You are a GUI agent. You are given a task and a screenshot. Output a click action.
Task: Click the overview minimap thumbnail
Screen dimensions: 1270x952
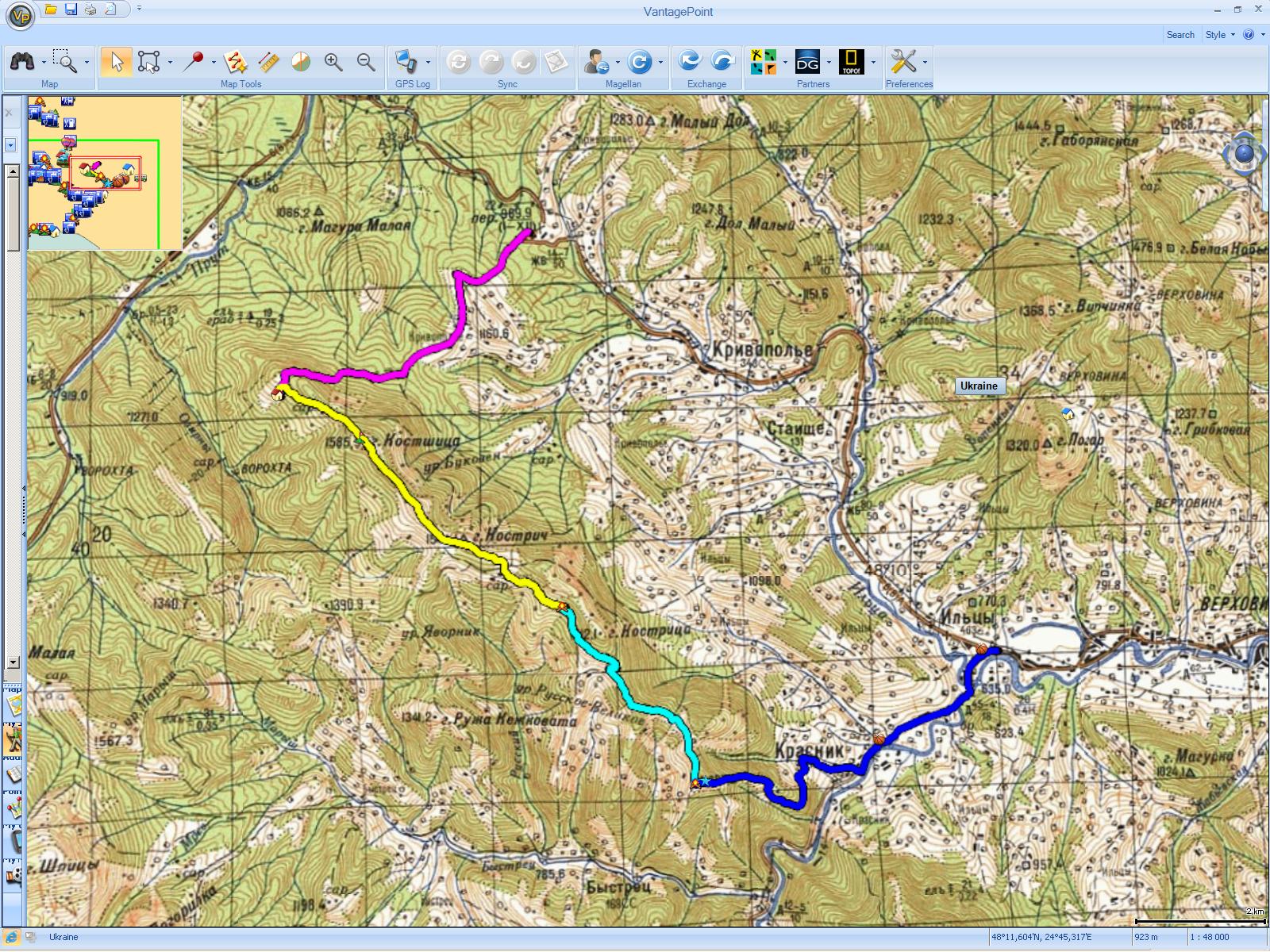[105, 173]
